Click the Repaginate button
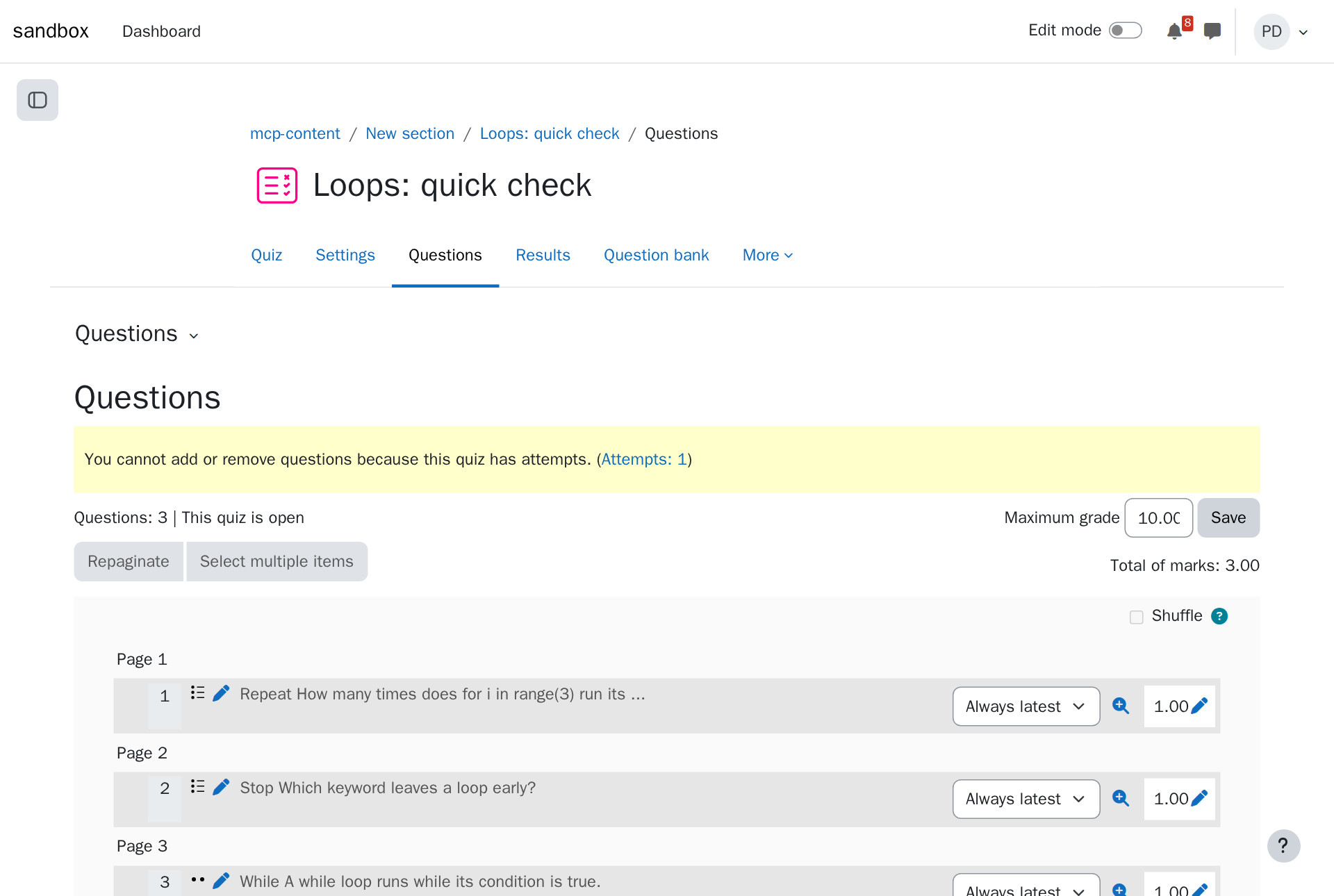The width and height of the screenshot is (1334, 896). (129, 561)
